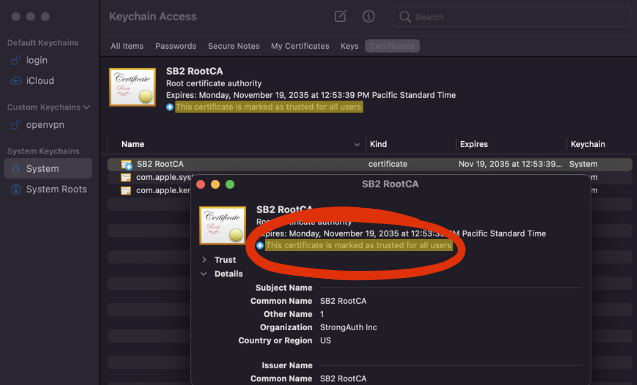This screenshot has width=637, height=385.
Task: Sort list by Expires column
Action: 474,144
